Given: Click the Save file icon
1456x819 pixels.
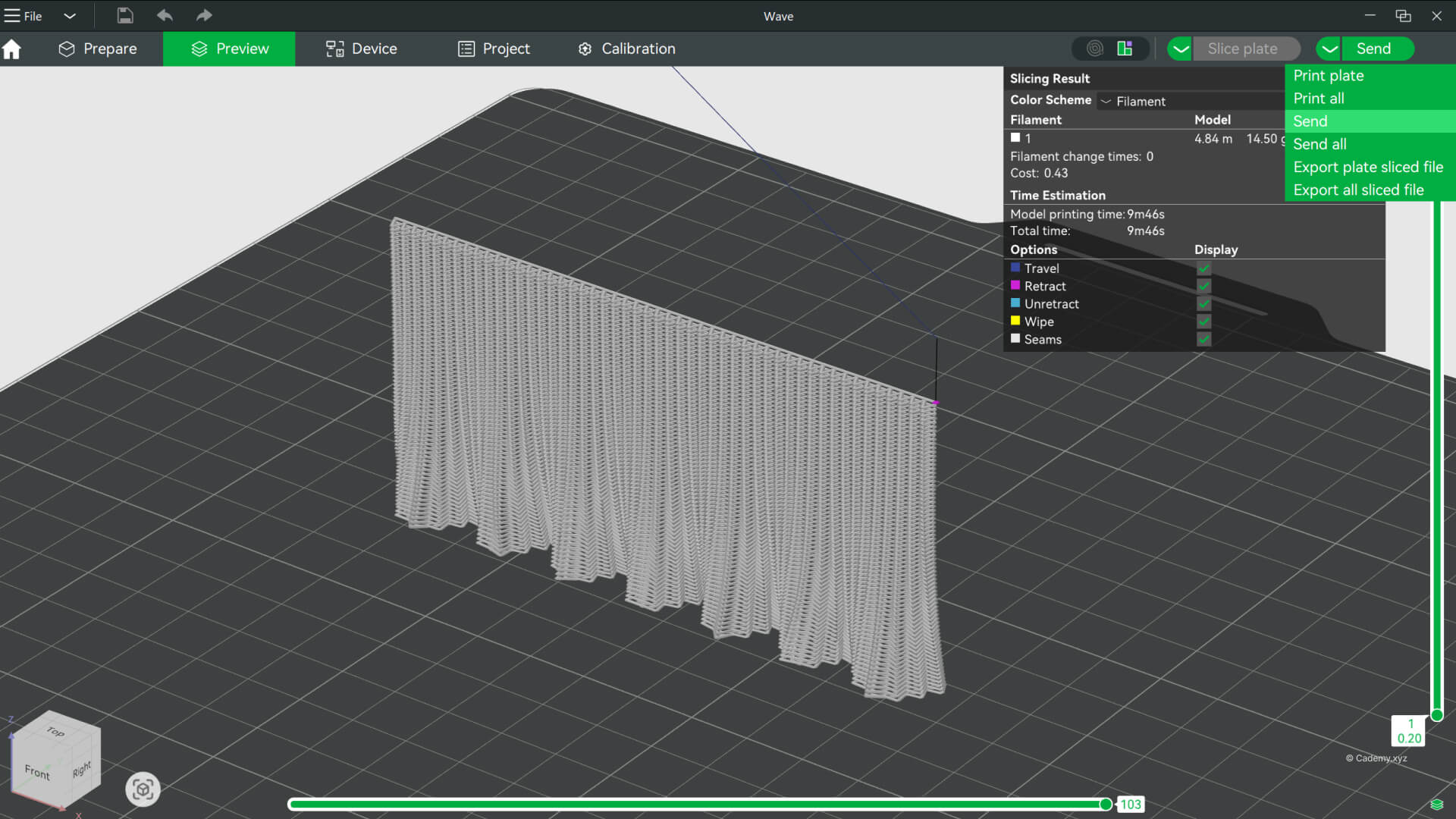Looking at the screenshot, I should click(125, 16).
